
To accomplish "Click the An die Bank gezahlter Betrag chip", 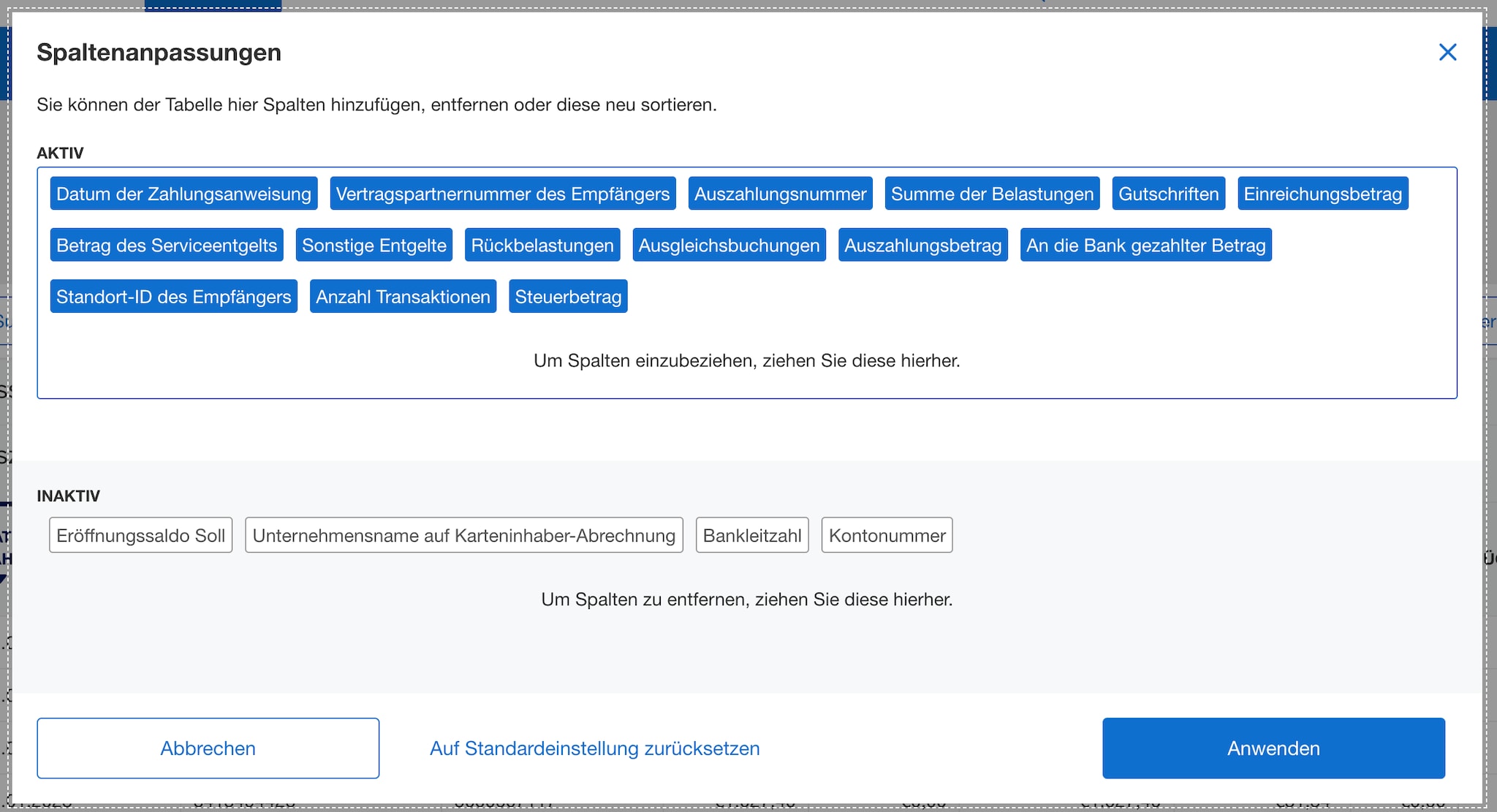I will [1145, 245].
